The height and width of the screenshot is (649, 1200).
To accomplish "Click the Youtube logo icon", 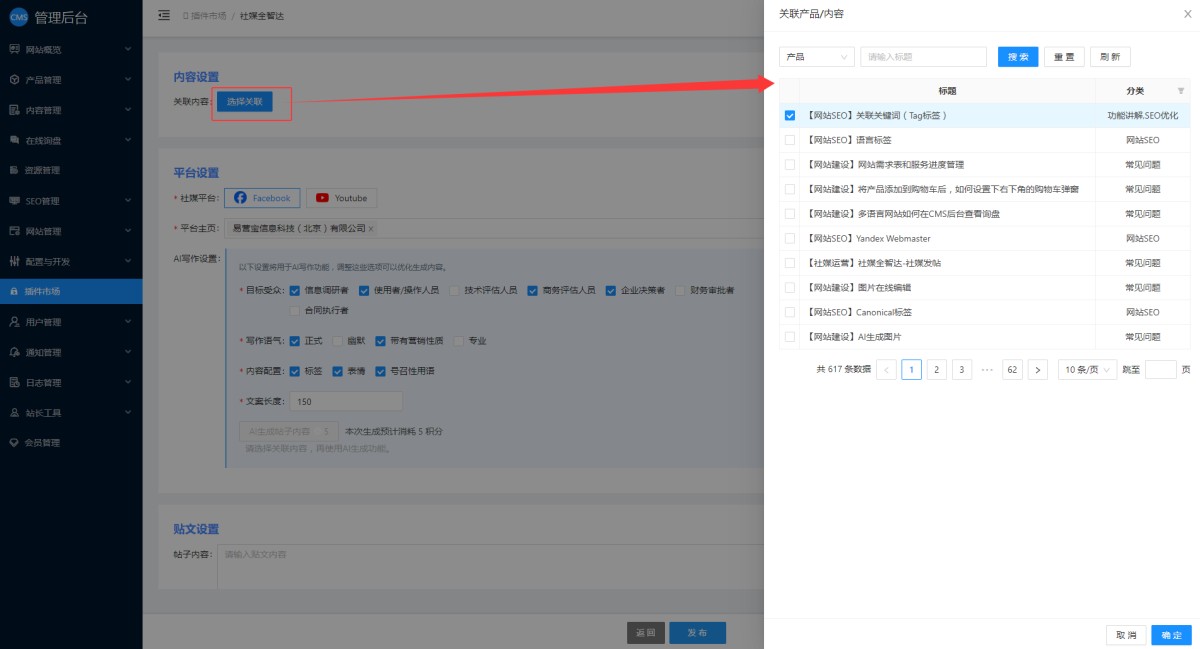I will pyautogui.click(x=323, y=198).
